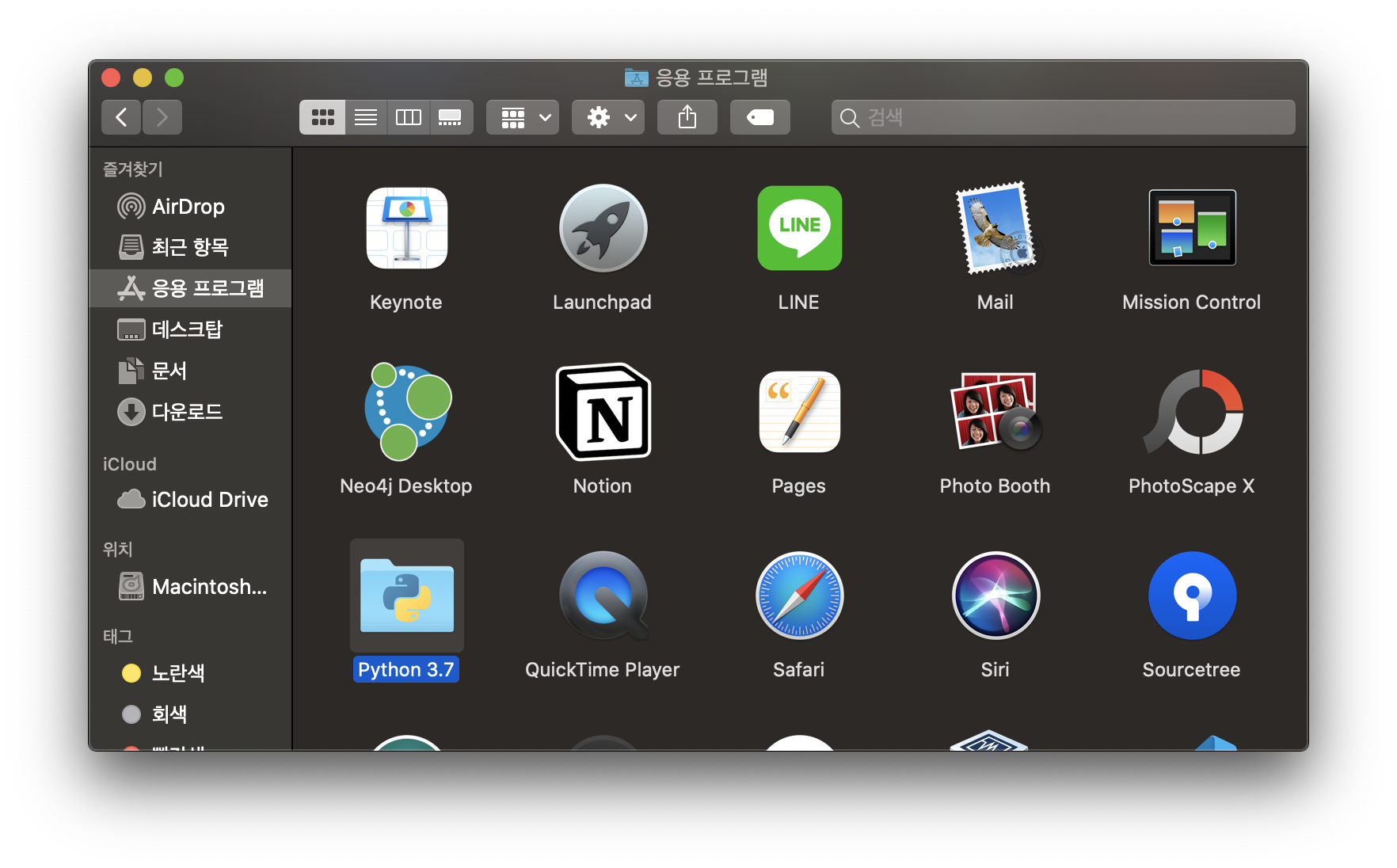This screenshot has width=1397, height=868.
Task: Open 최근 항목 in the sidebar
Action: [190, 247]
